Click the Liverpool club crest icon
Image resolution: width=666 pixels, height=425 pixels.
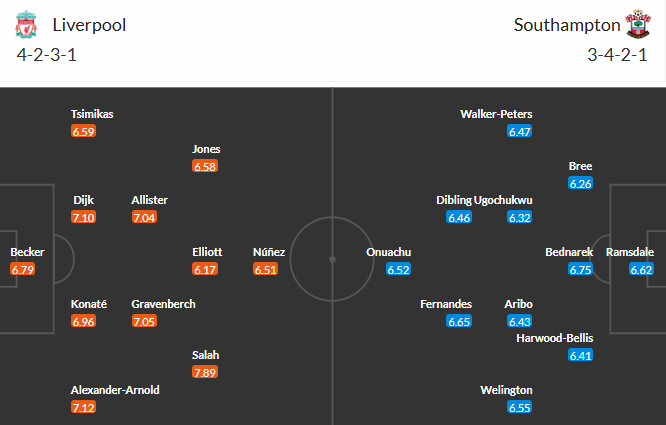pyautogui.click(x=26, y=24)
